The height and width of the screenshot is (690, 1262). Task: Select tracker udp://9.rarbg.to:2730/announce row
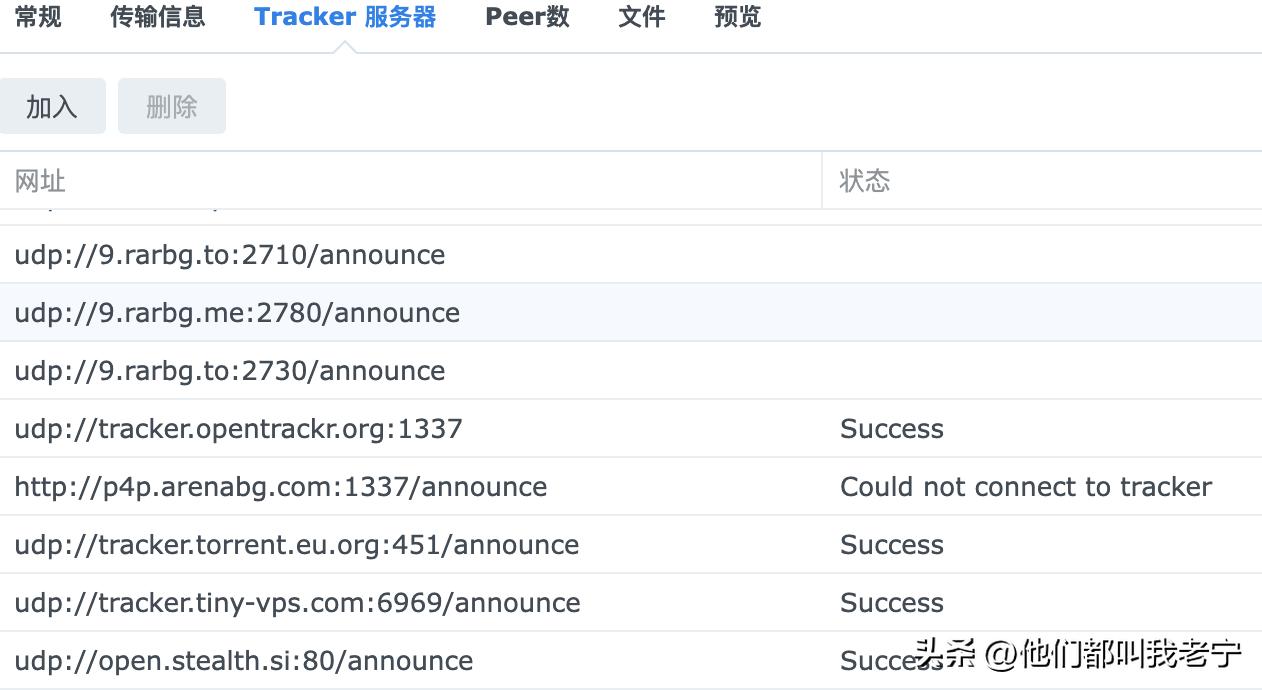(x=230, y=371)
